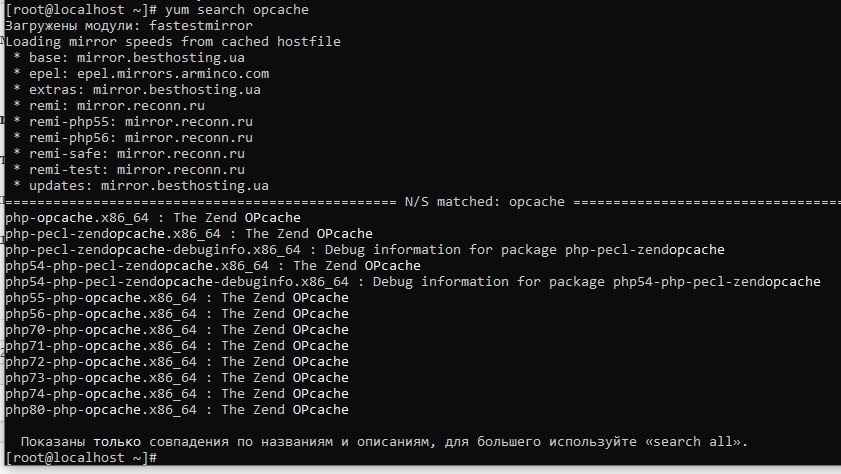Select php-pecl-zendopcache-debuginfo.x86_64 entry

[153, 250]
